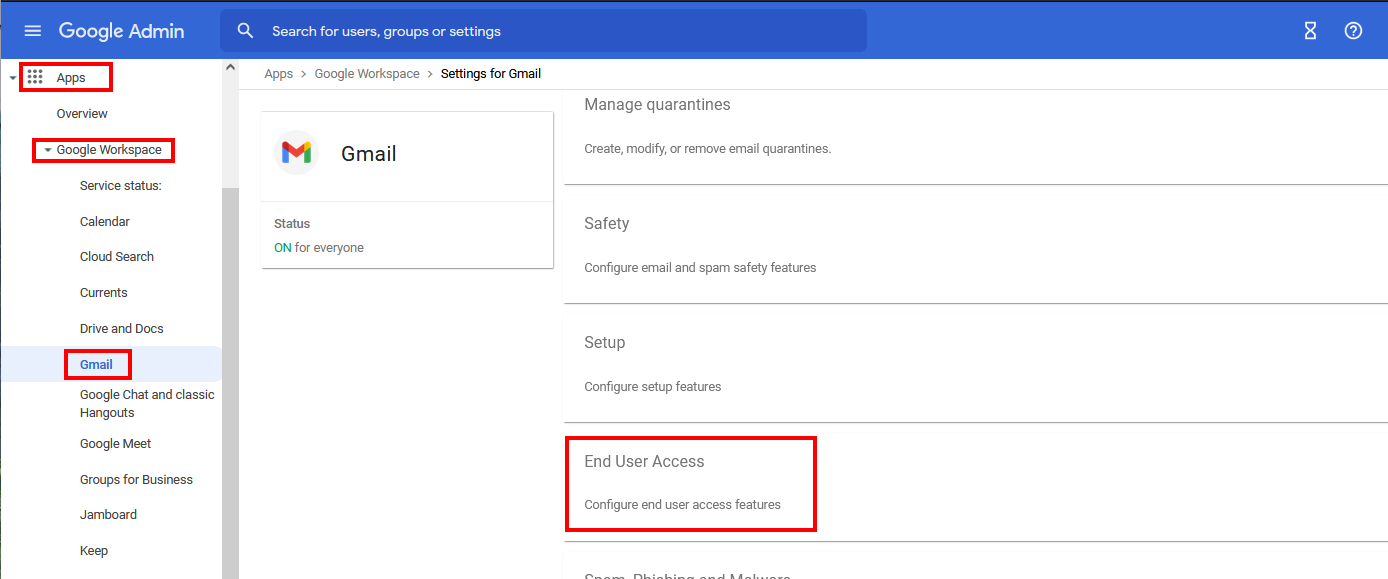Open Jamboard in the sidebar
The image size is (1388, 579).
108,515
